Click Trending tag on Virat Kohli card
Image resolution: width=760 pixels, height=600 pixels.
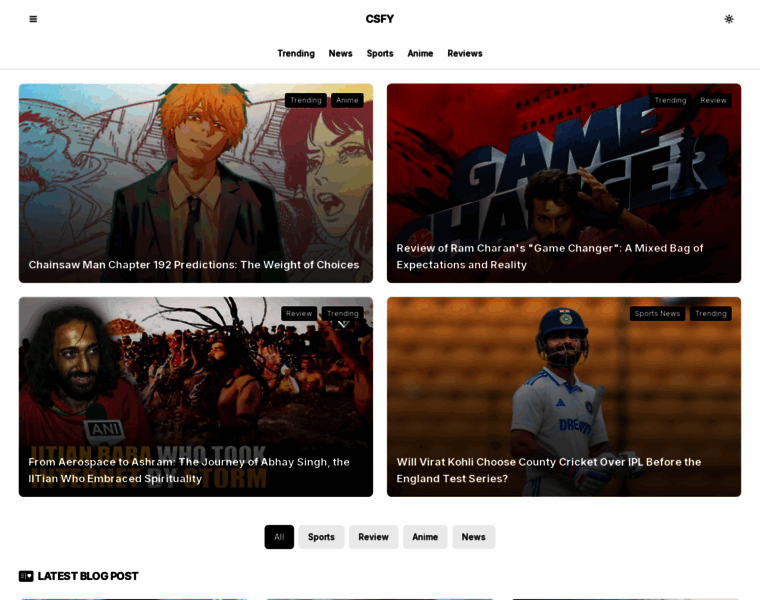[711, 313]
